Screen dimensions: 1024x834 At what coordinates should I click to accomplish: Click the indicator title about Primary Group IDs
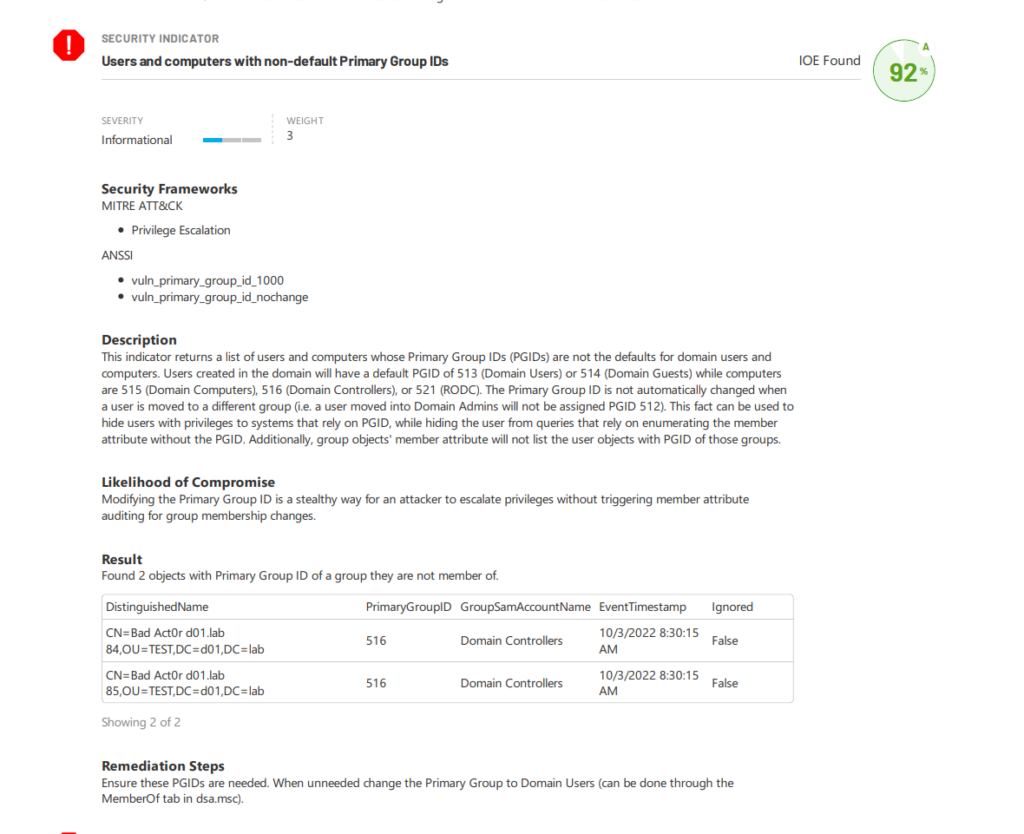[x=275, y=61]
